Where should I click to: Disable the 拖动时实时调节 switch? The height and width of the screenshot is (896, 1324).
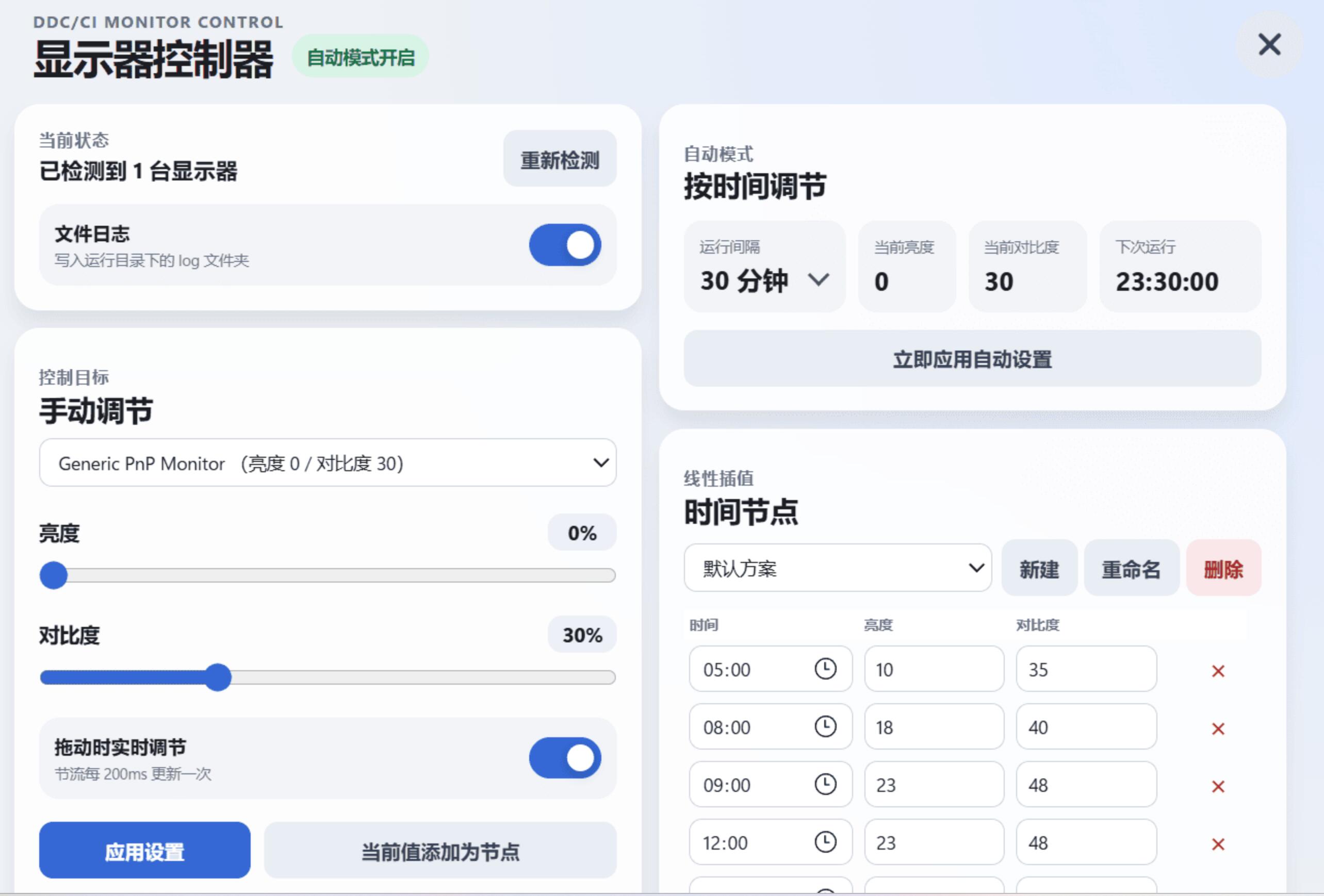point(565,758)
